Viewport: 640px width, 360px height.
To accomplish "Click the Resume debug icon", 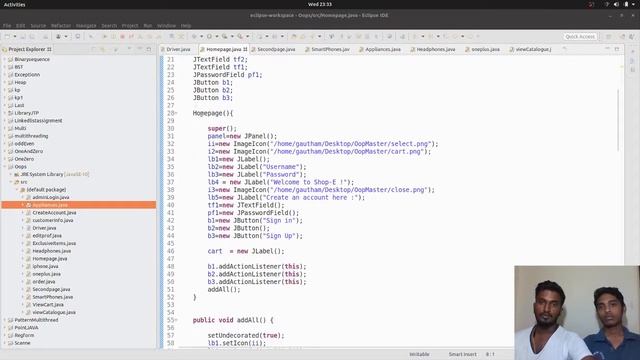I will point(104,36).
